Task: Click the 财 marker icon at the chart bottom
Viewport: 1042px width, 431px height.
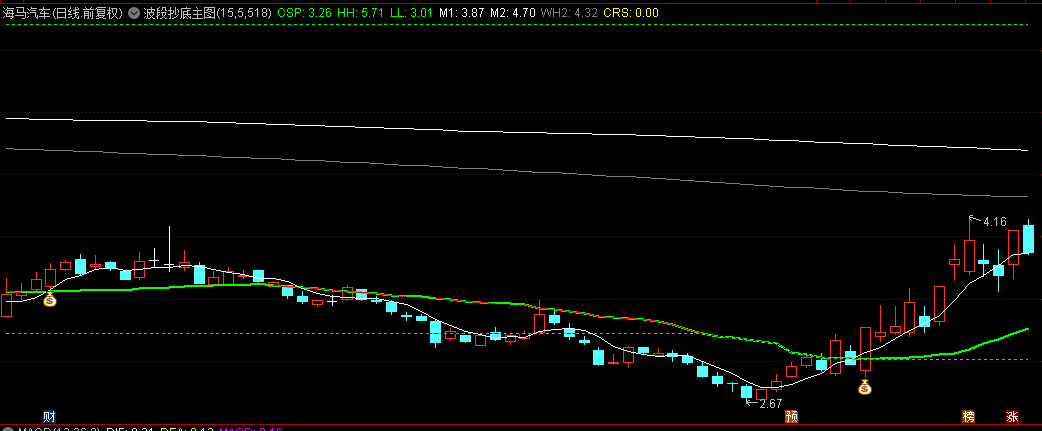Action: point(49,417)
